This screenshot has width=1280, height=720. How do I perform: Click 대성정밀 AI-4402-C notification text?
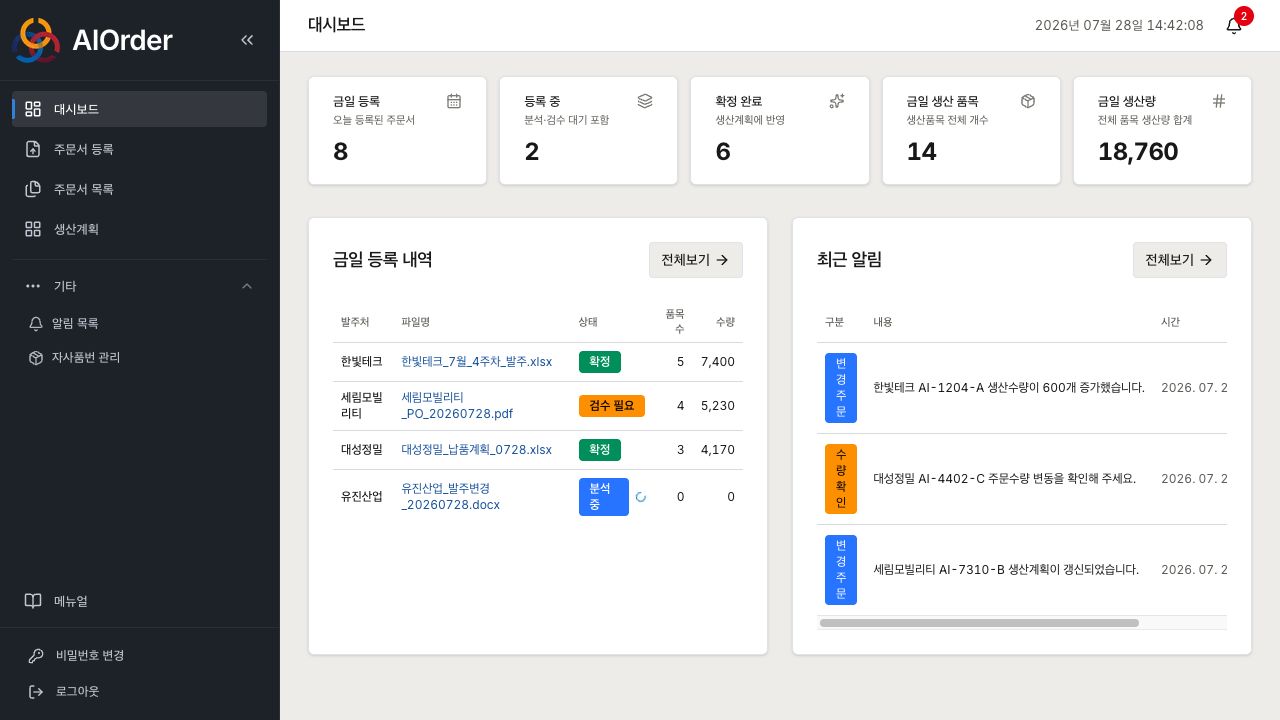1004,479
